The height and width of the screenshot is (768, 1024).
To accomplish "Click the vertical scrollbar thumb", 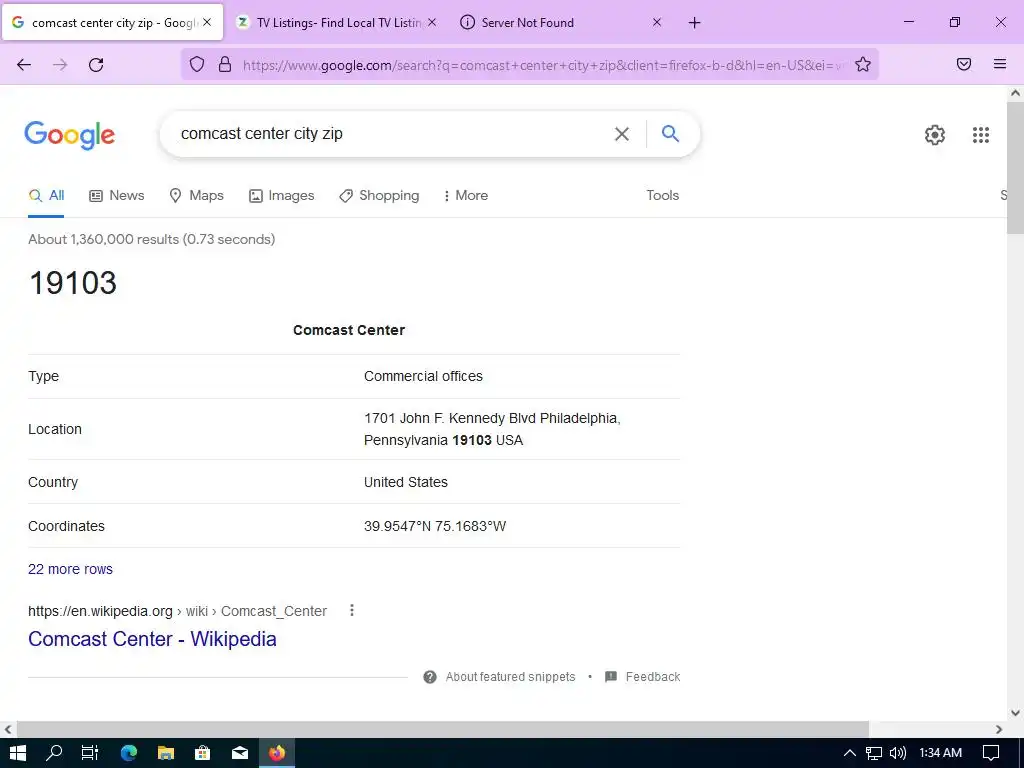I will click(x=1015, y=167).
